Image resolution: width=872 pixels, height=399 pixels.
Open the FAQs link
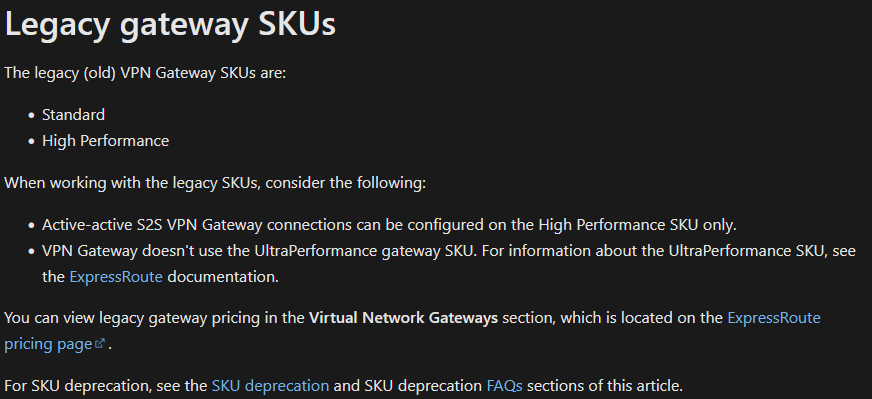[504, 386]
